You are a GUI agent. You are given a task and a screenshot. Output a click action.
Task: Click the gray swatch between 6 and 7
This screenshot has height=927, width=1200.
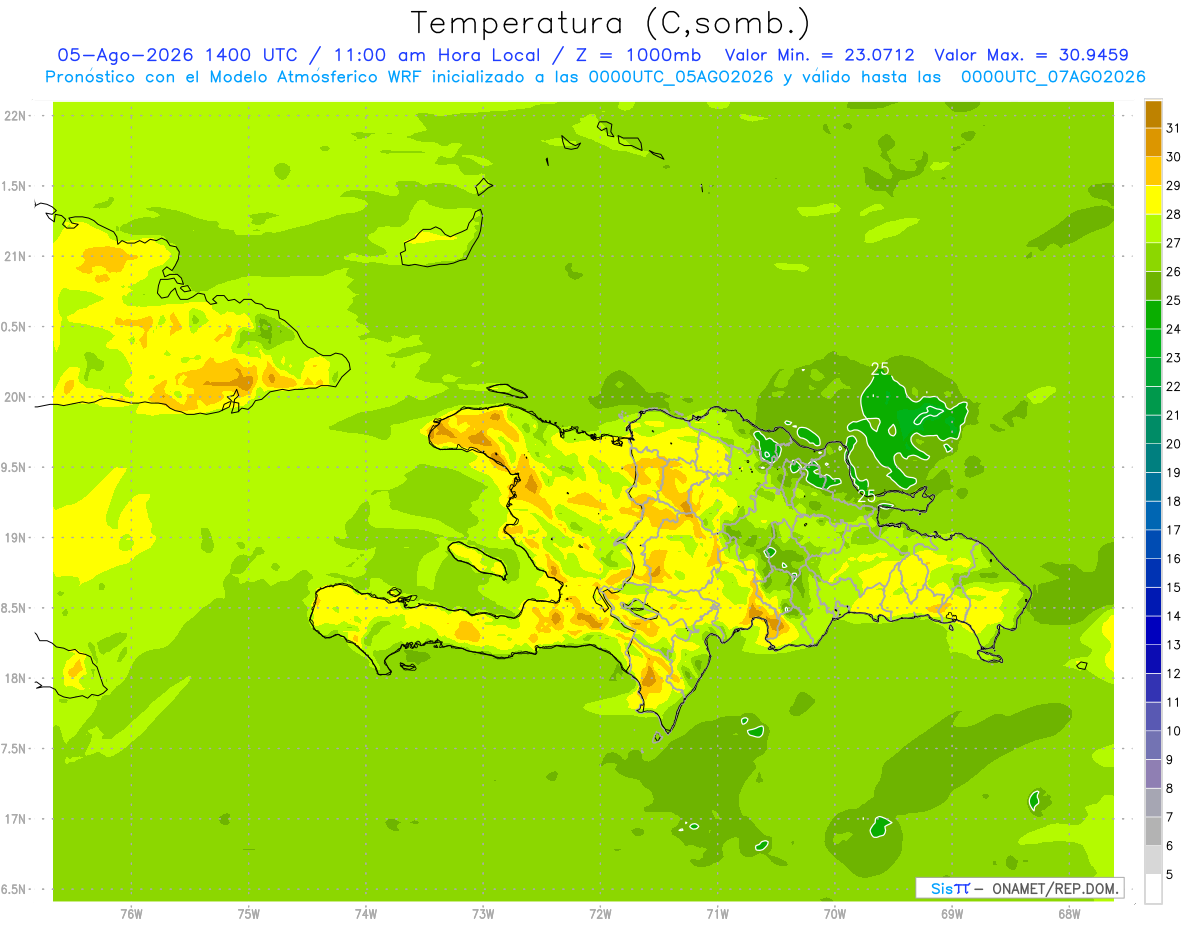tap(1153, 831)
